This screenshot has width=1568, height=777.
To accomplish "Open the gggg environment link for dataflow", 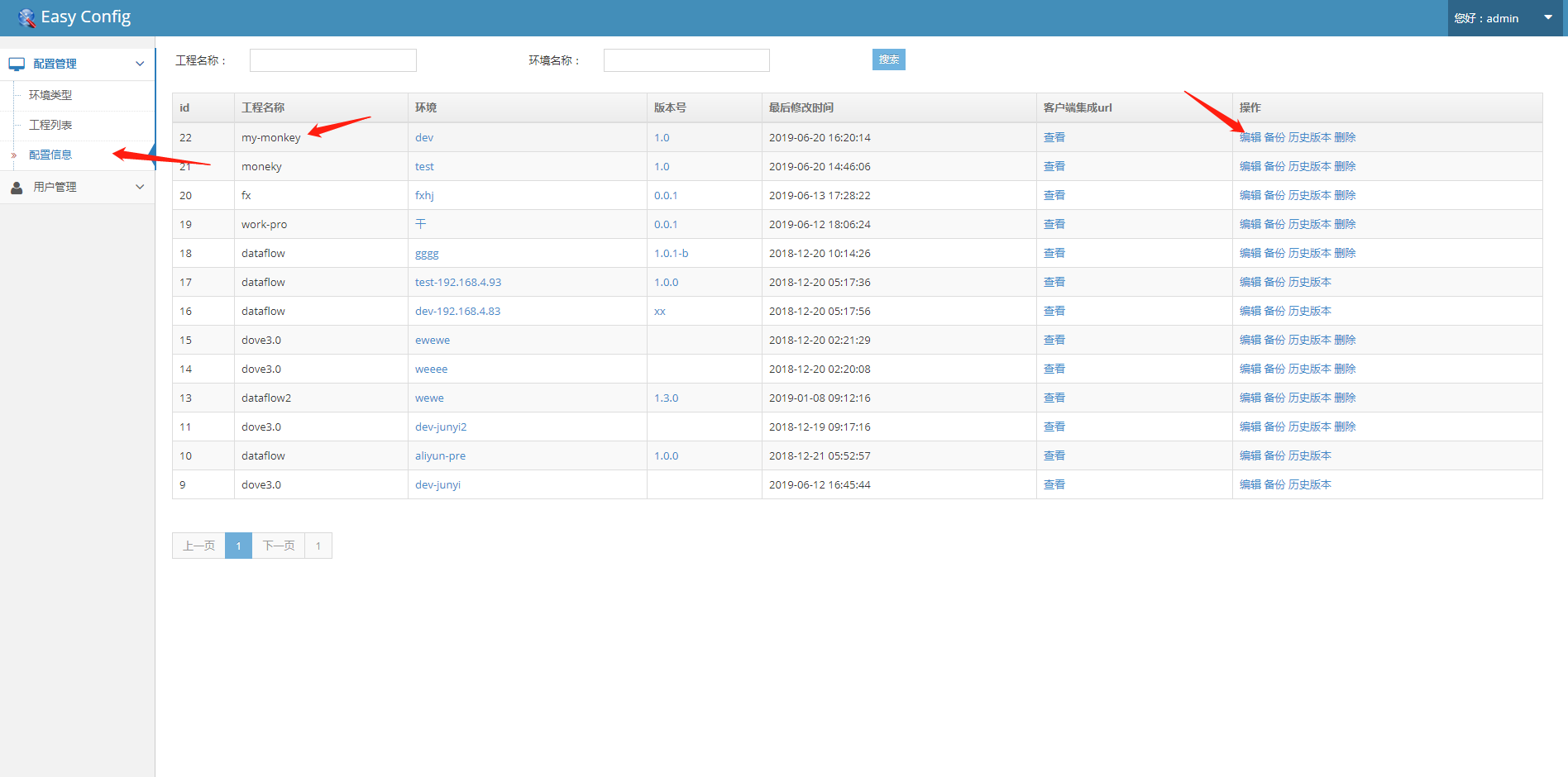I will tap(427, 253).
